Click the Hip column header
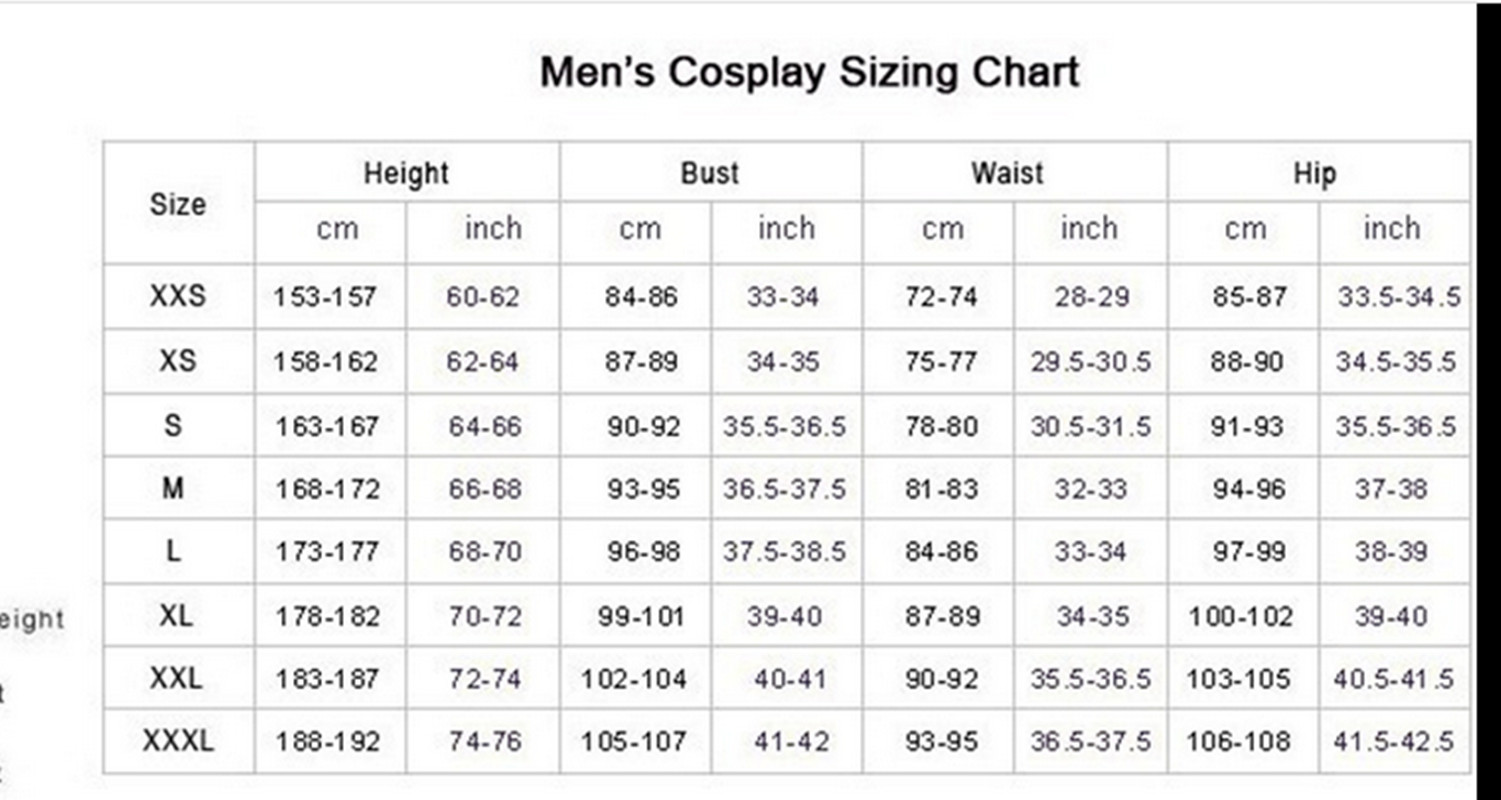1501x800 pixels. point(1315,173)
